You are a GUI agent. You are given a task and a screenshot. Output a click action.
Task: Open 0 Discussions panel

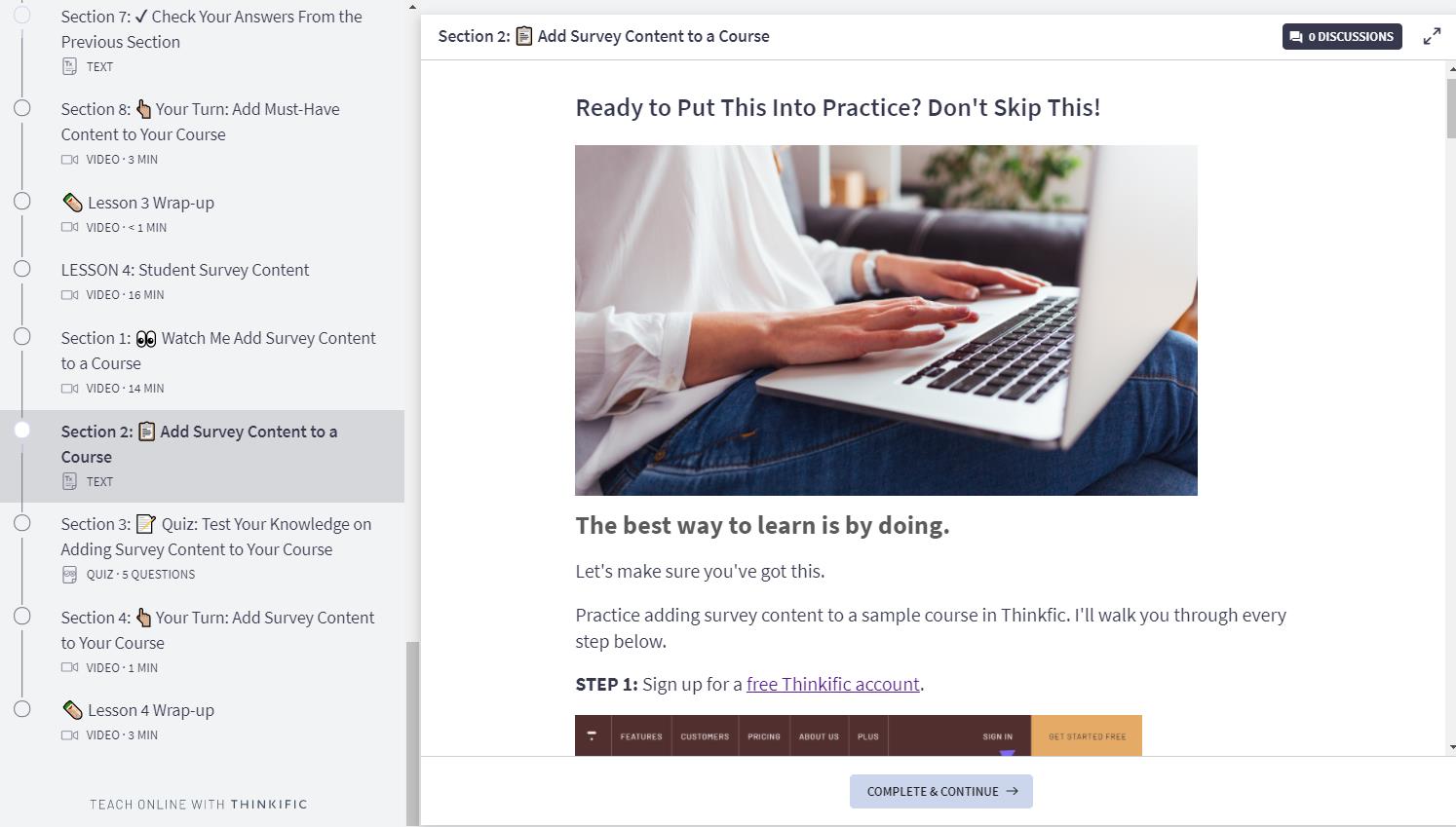pos(1342,37)
